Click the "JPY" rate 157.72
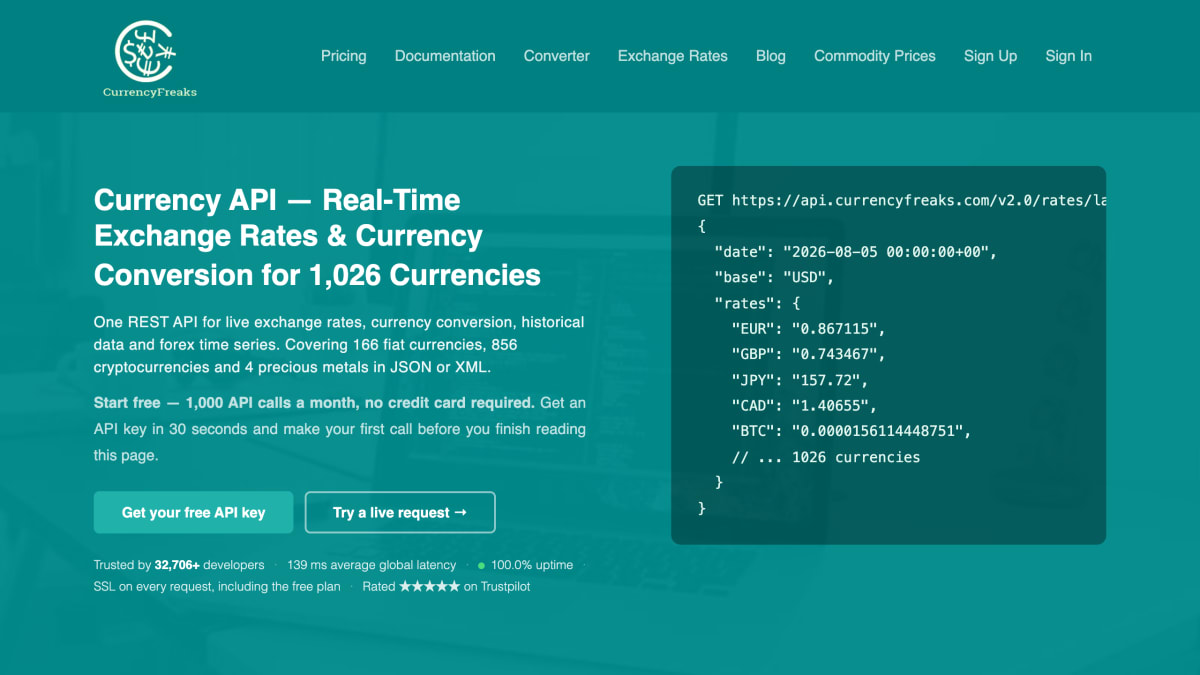The image size is (1200, 675). click(800, 380)
